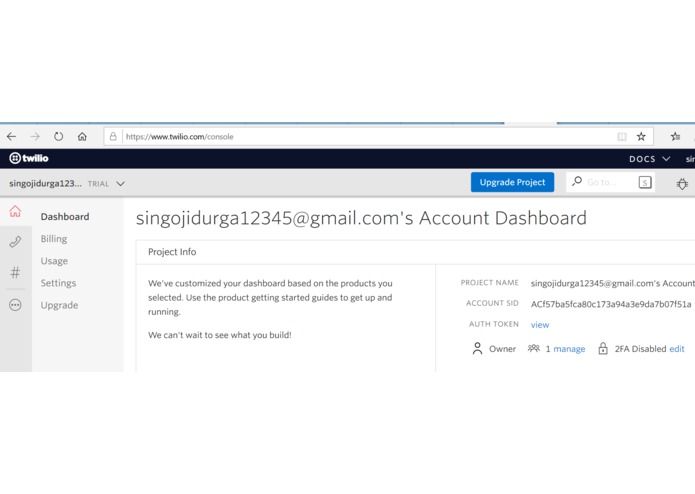695x494 pixels.
Task: Click the browser address bar URL
Action: point(180,136)
